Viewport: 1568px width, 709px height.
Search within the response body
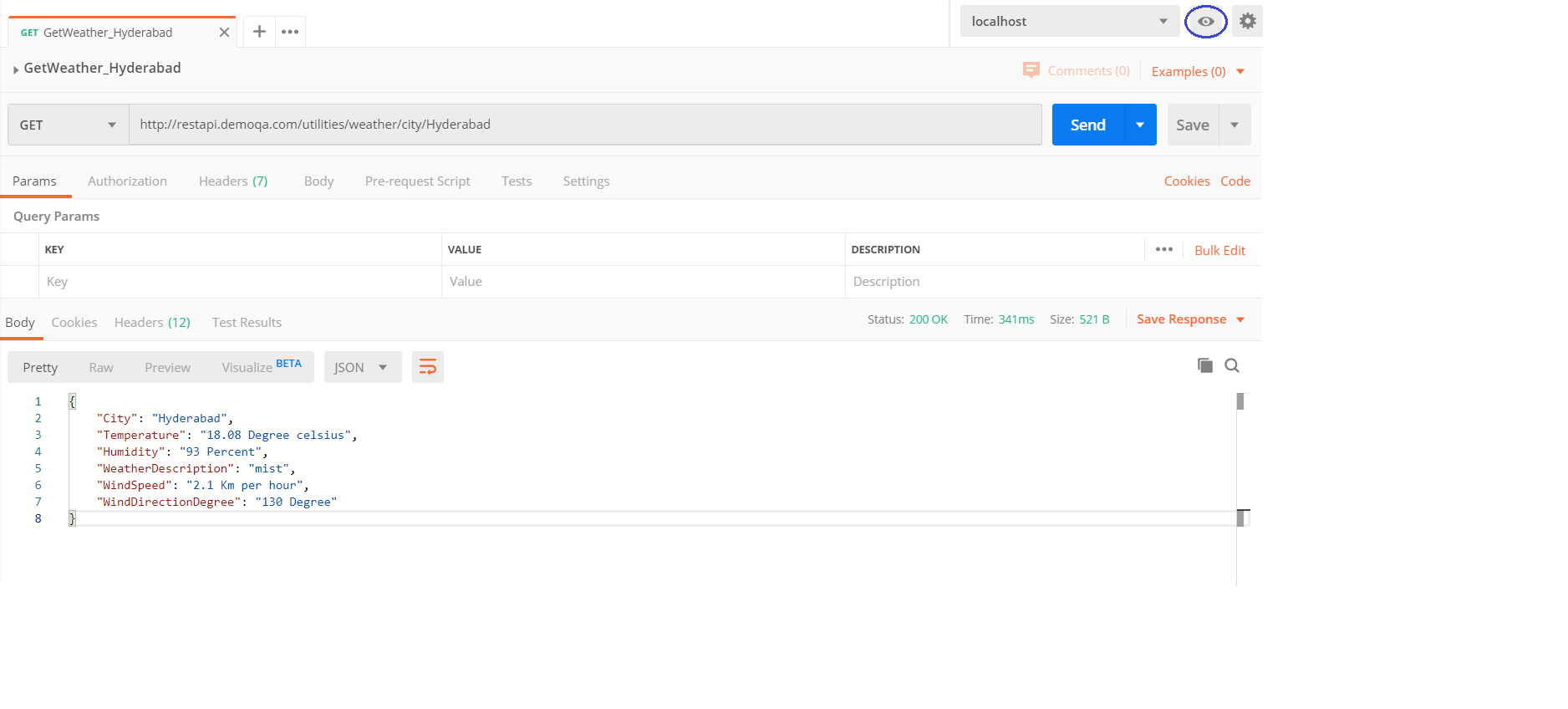[1232, 365]
